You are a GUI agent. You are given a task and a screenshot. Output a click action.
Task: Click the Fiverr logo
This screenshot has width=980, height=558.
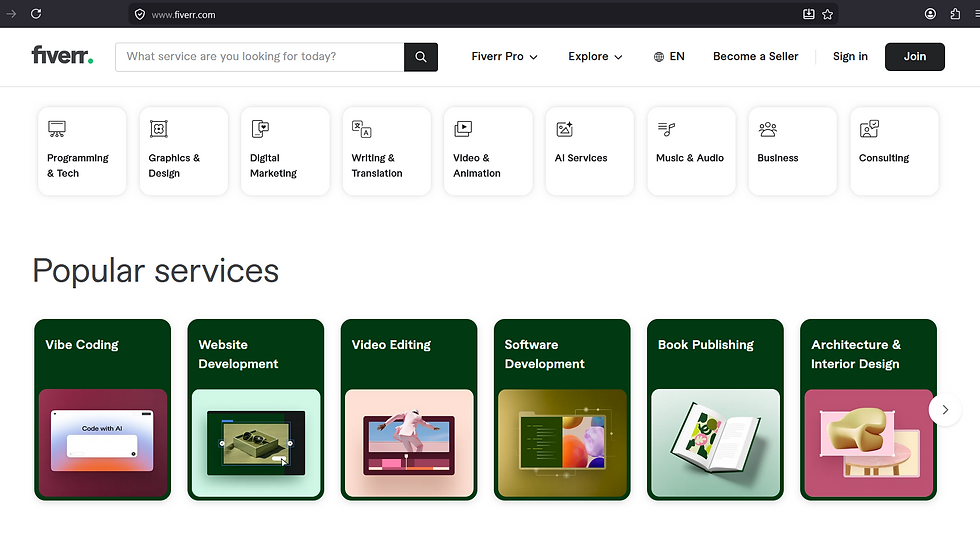click(62, 56)
